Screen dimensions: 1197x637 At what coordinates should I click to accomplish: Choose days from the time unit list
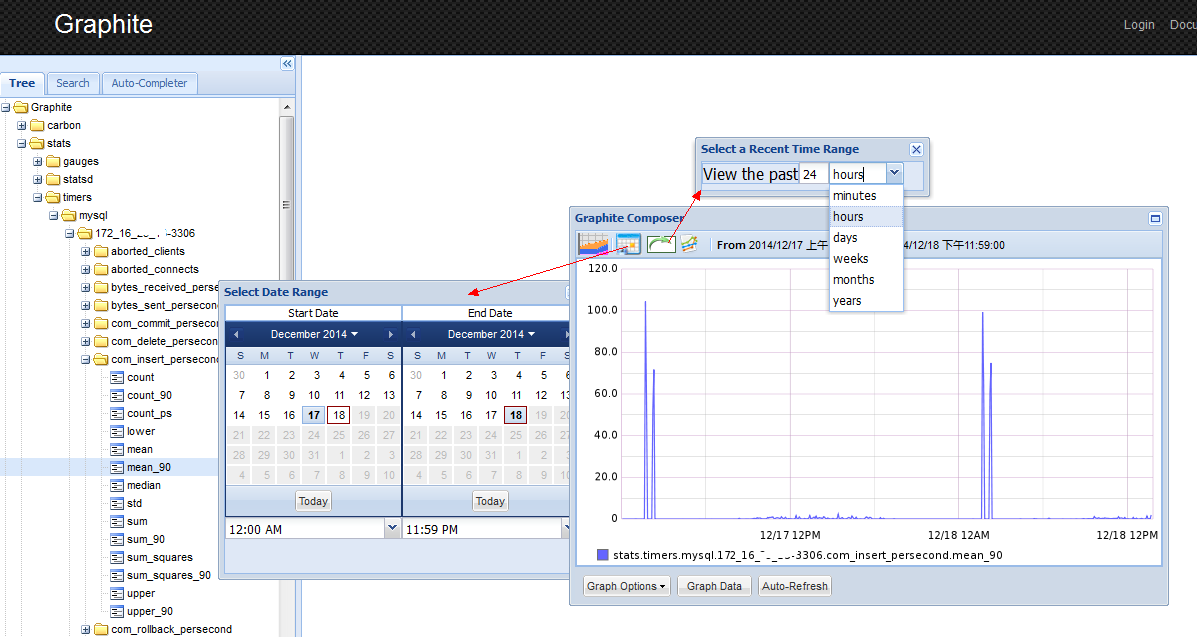point(866,238)
